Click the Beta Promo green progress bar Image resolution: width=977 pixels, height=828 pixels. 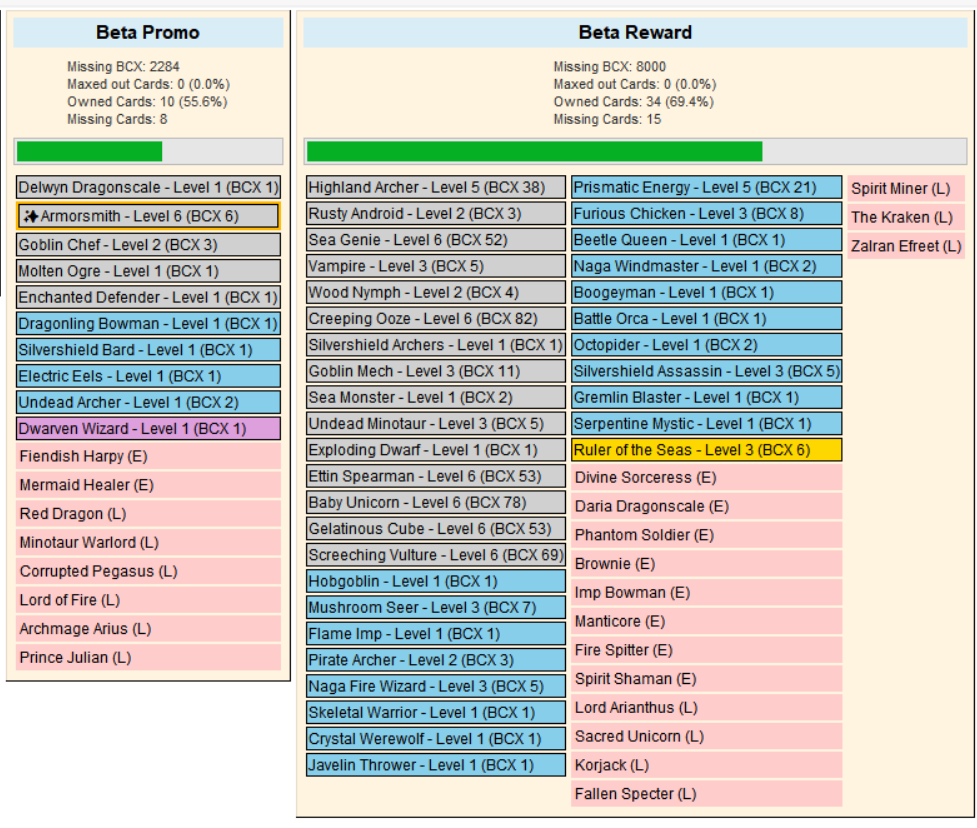pyautogui.click(x=148, y=151)
